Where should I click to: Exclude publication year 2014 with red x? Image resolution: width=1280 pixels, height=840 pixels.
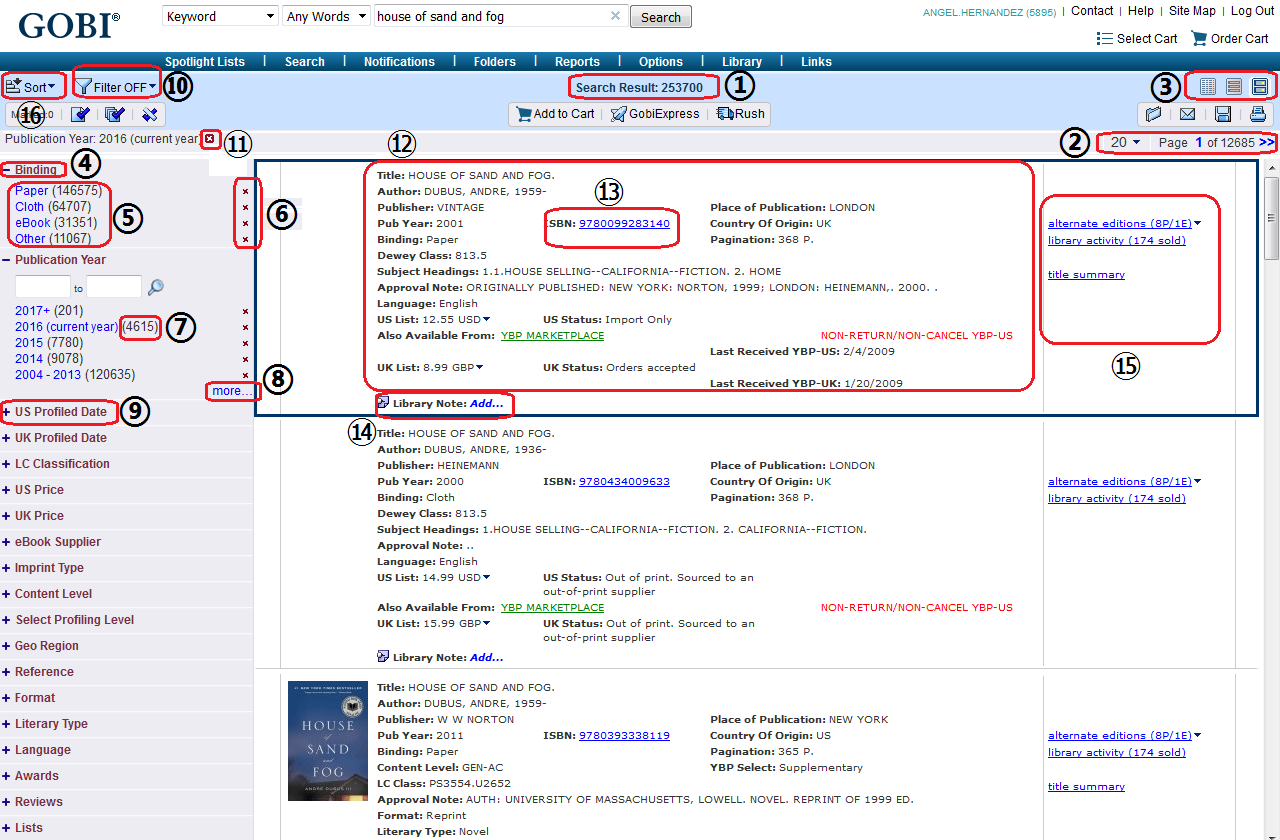tap(245, 359)
